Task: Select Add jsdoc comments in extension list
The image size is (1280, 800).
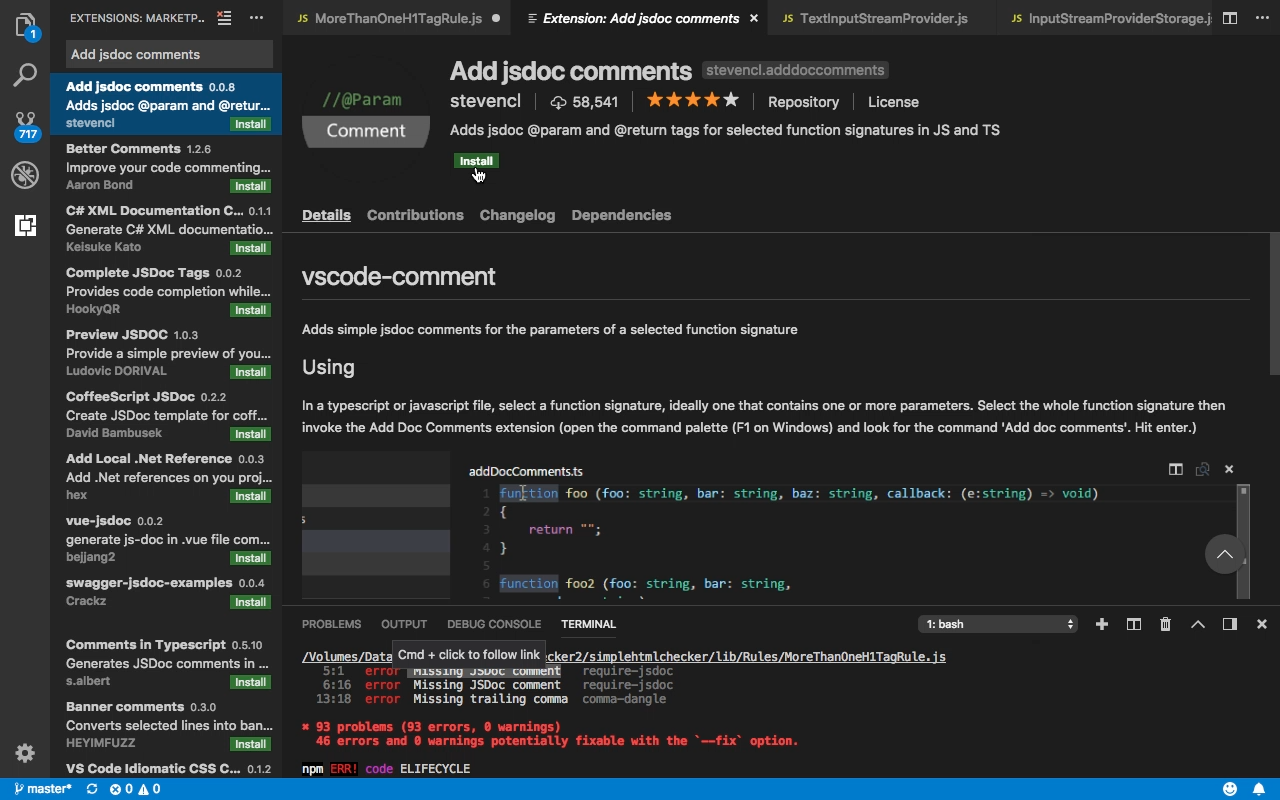Action: pos(166,104)
